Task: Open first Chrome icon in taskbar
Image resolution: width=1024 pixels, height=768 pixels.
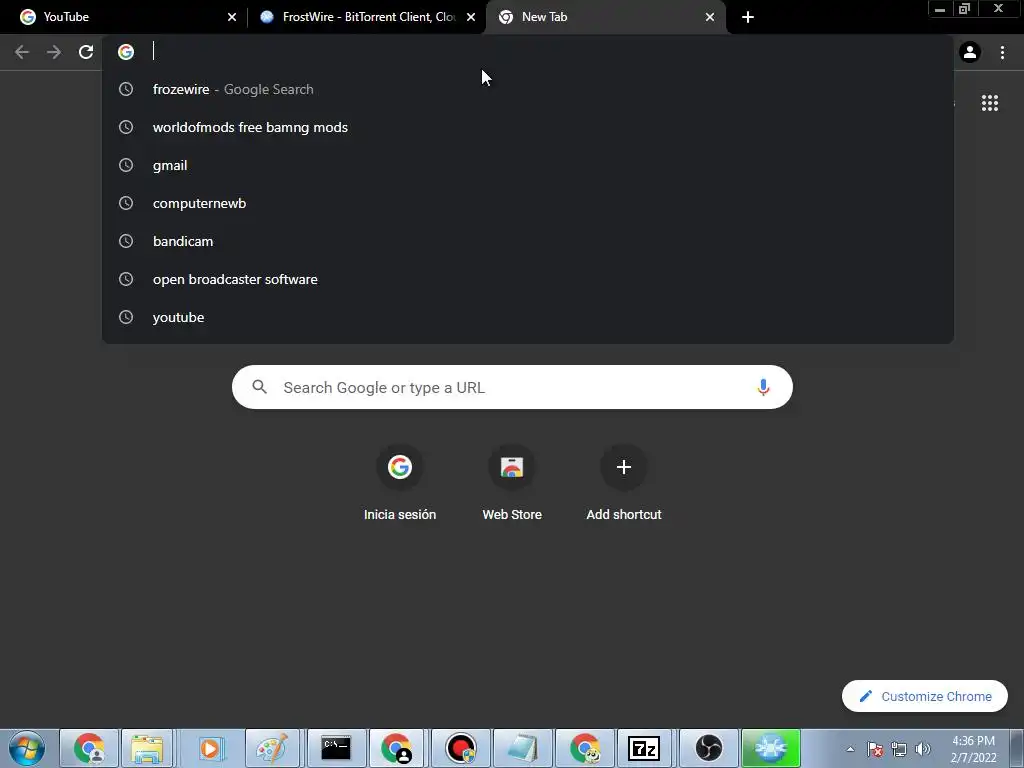Action: pos(89,748)
